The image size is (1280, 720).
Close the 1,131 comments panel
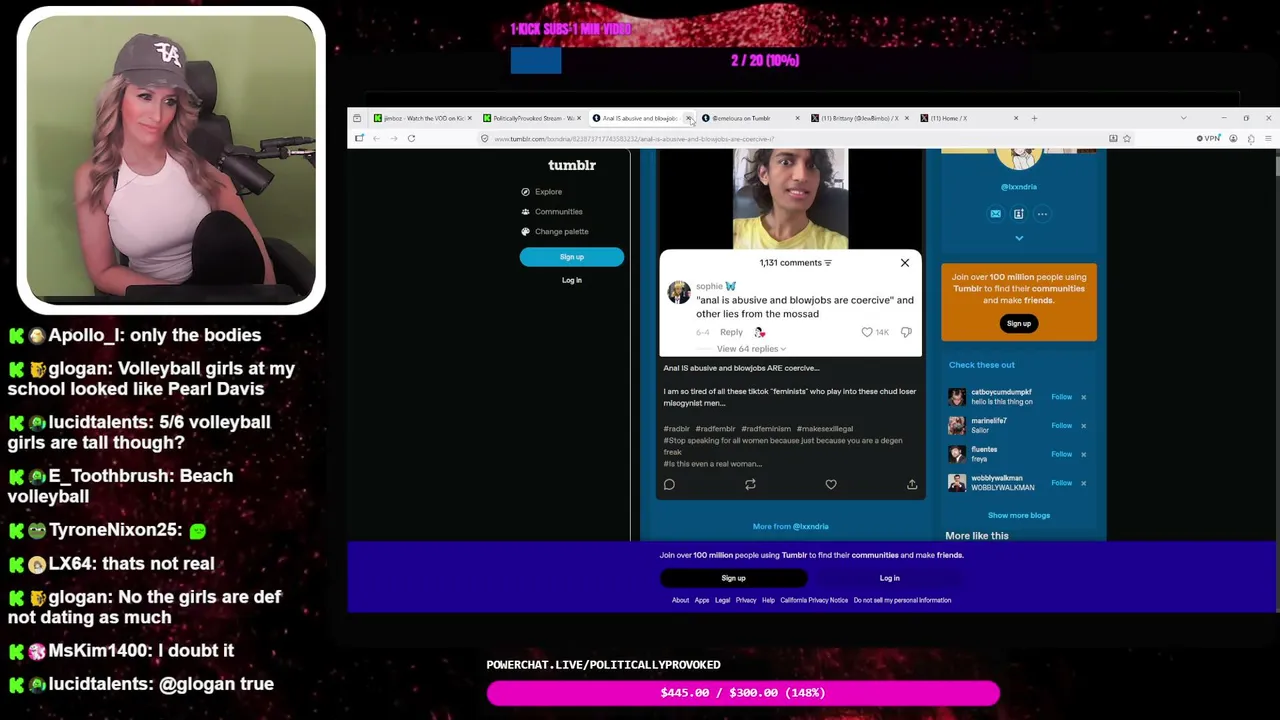tap(905, 263)
